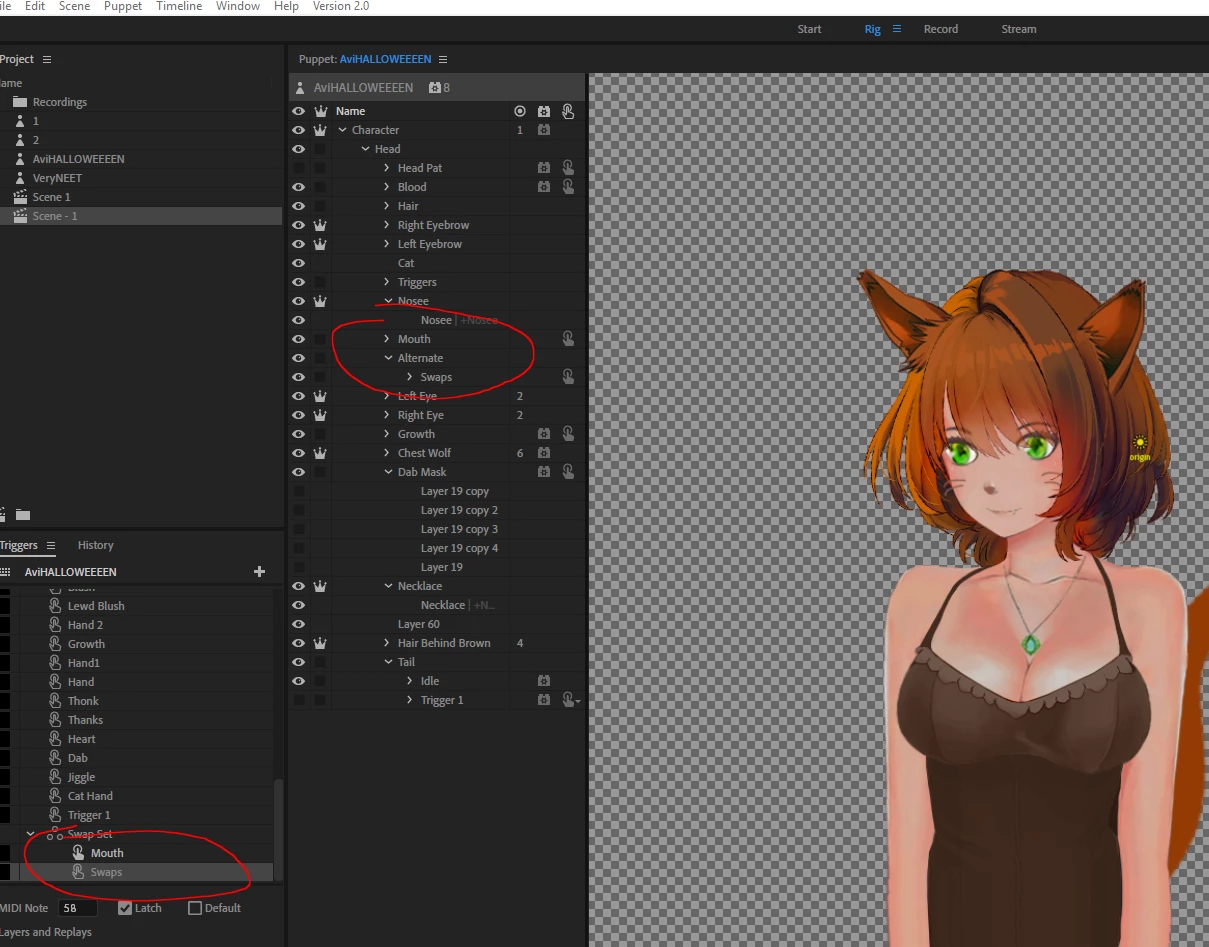Click the yellow origin handle on puppet
The width and height of the screenshot is (1209, 947).
click(x=1140, y=443)
